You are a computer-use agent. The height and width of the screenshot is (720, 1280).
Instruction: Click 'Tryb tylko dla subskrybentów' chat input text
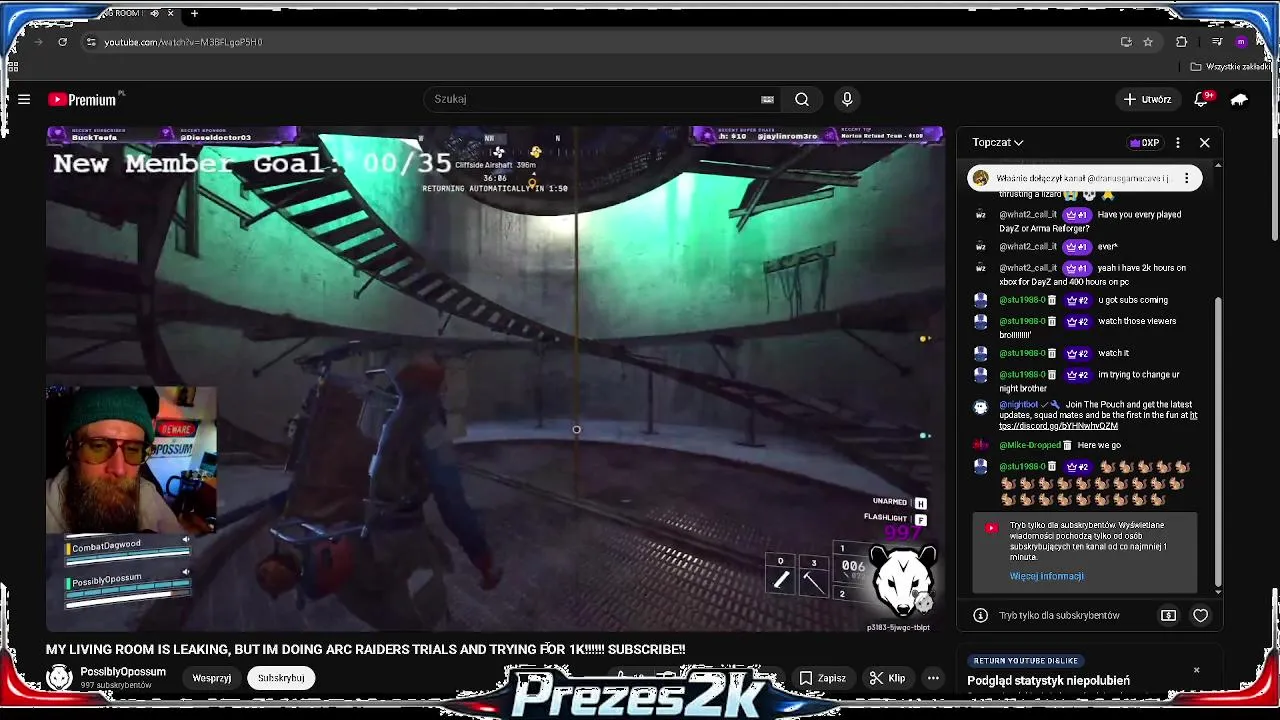(x=1059, y=615)
